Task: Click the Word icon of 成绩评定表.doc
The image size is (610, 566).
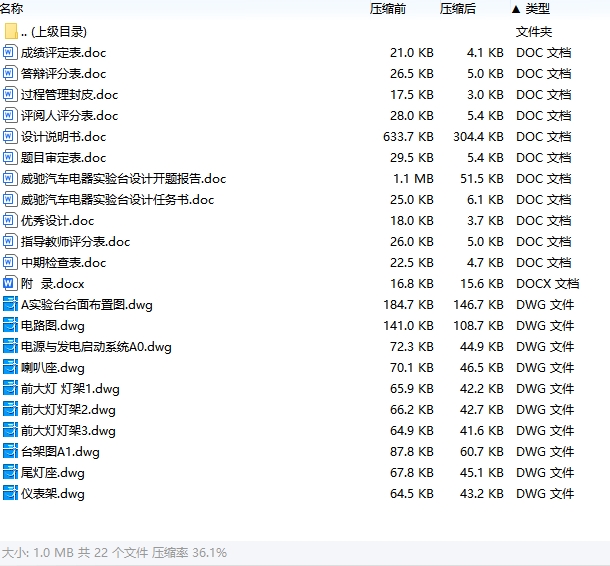Action: pyautogui.click(x=10, y=53)
